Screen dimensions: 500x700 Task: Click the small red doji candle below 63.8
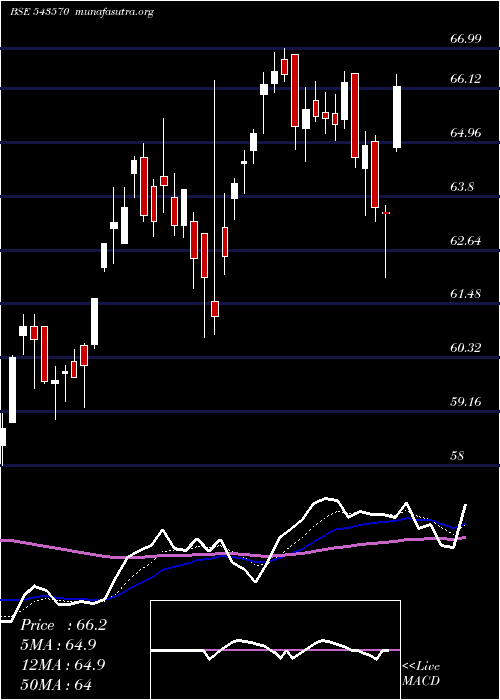point(386,213)
